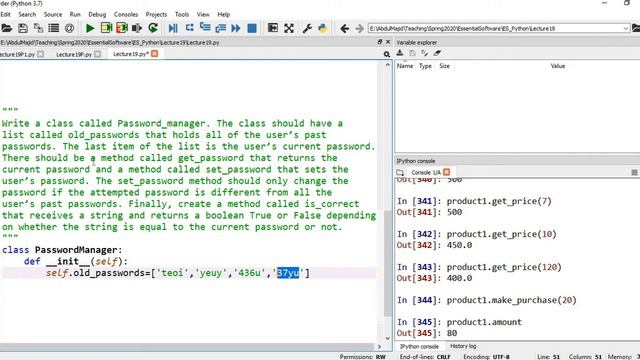640x360 pixels.
Task: Open the Help menu
Action: coord(224,14)
